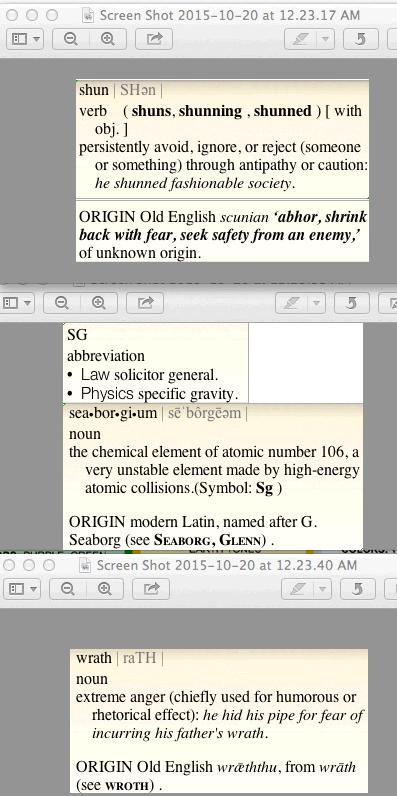Activate highlight pen in 12.23.17 AM window
This screenshot has width=397, height=796.
[301, 39]
